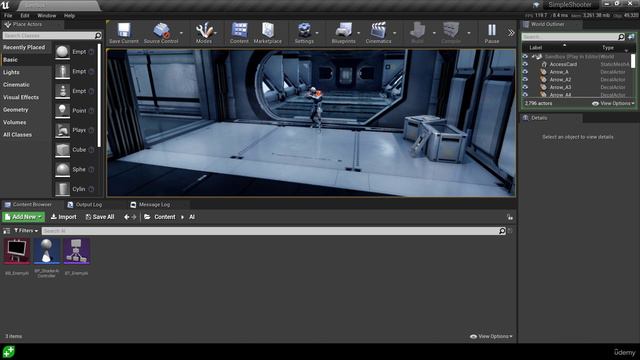This screenshot has width=640, height=360.
Task: Open the Edit menu
Action: (x=25, y=16)
